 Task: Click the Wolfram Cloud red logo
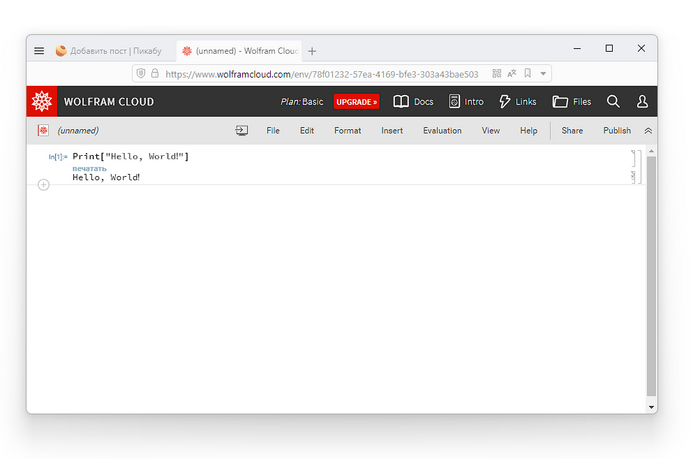coord(42,101)
